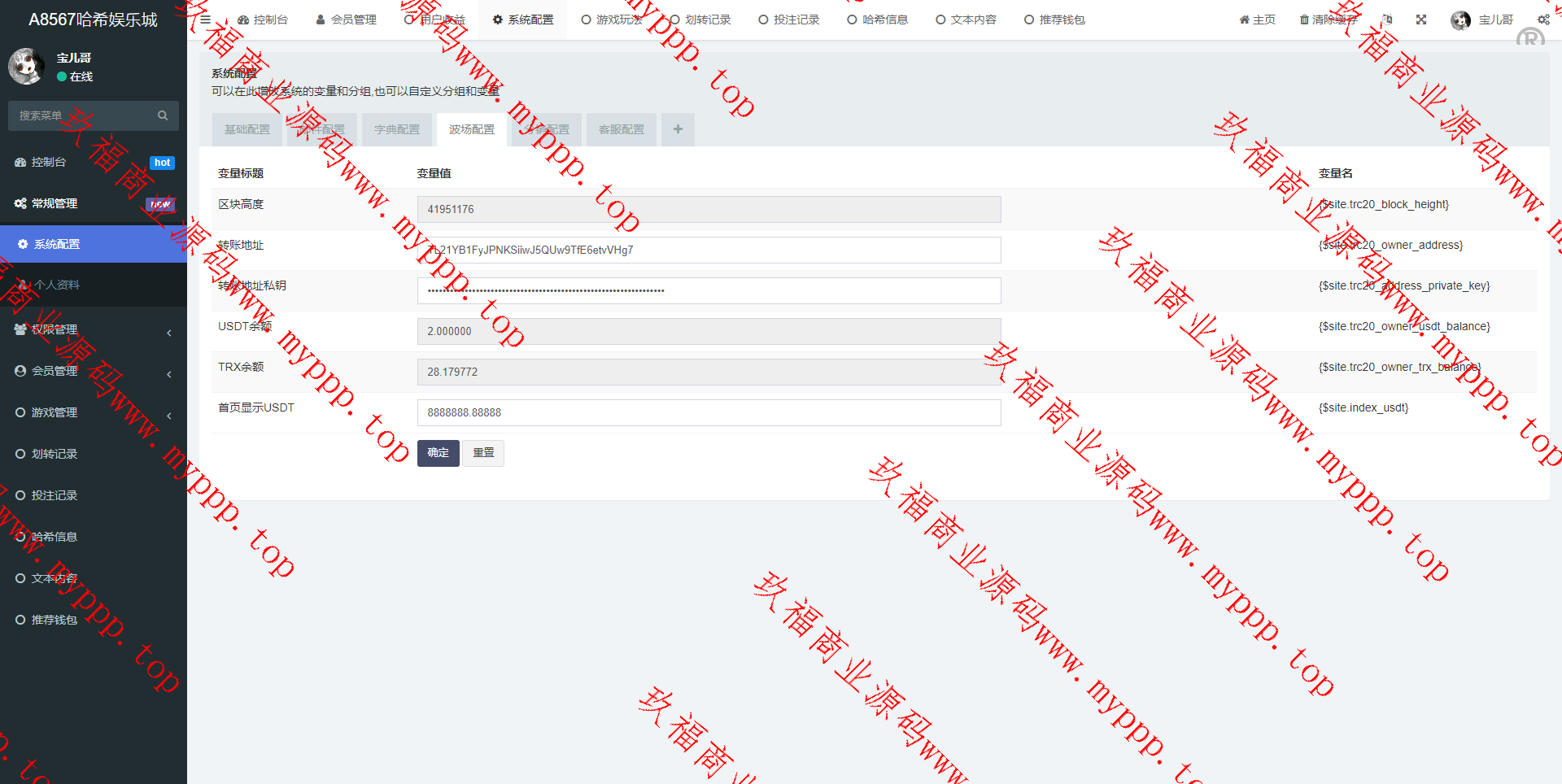Image resolution: width=1562 pixels, height=784 pixels.
Task: Go to 主页 home in top bar
Action: point(1257,20)
